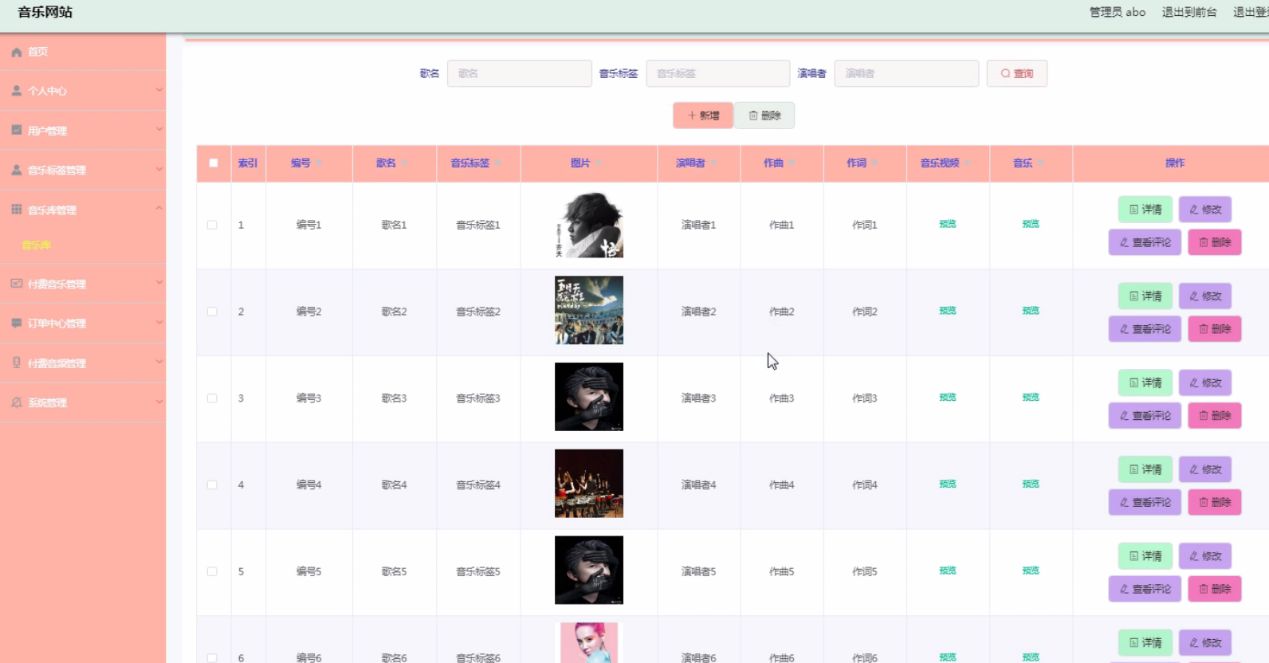1269x663 pixels.
Task: Check the checkbox for row 4
Action: [212, 485]
